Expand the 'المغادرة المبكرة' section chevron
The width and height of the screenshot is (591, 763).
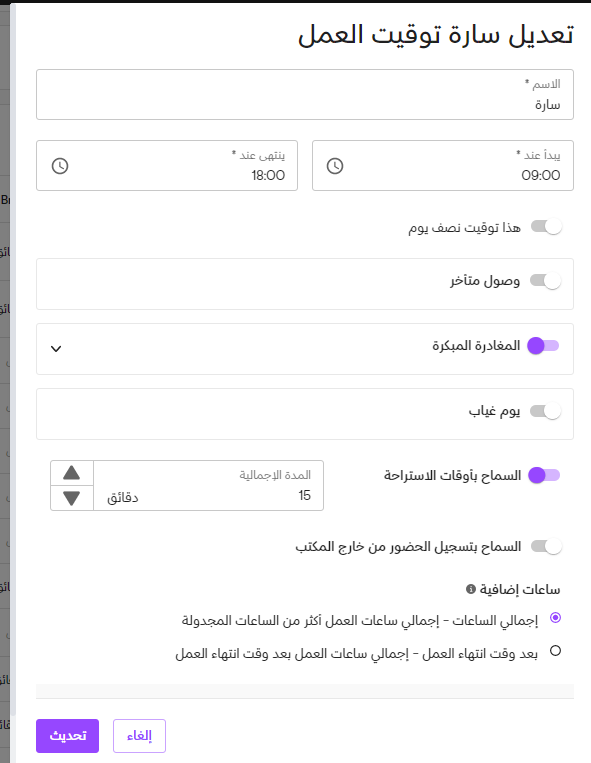pyautogui.click(x=56, y=349)
